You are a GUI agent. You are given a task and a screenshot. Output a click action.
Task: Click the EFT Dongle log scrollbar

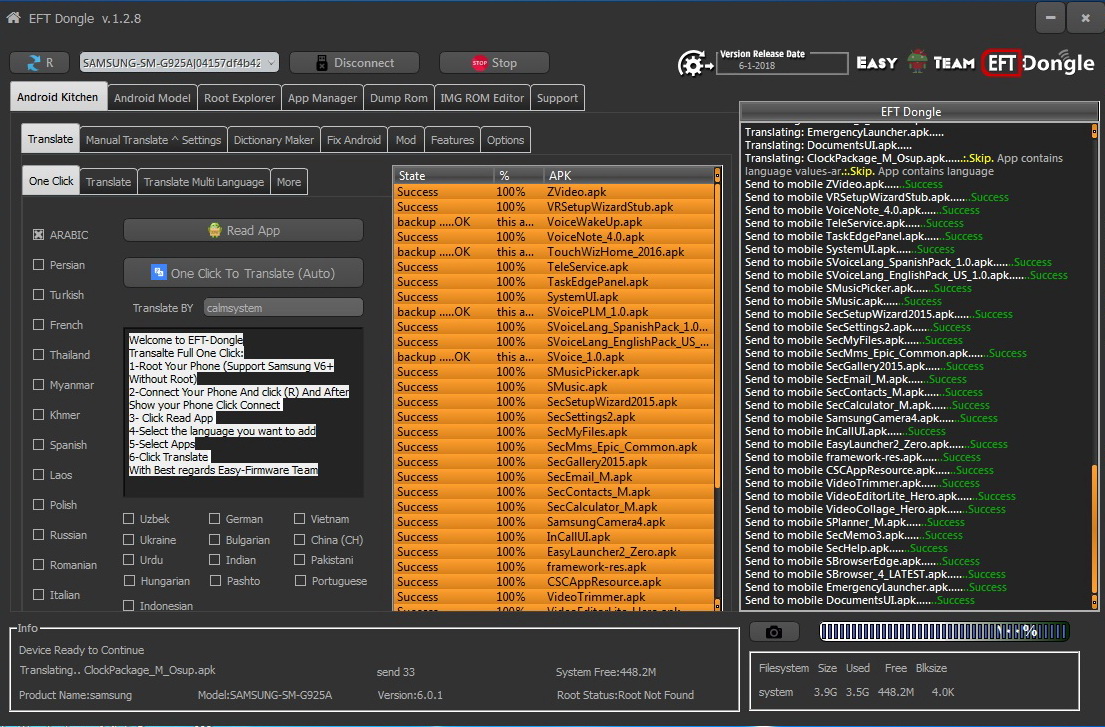click(1094, 366)
